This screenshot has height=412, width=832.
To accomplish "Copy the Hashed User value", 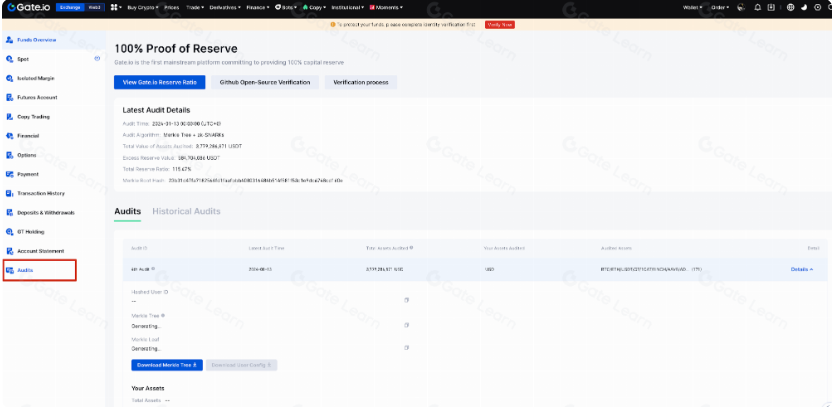I will tap(406, 300).
